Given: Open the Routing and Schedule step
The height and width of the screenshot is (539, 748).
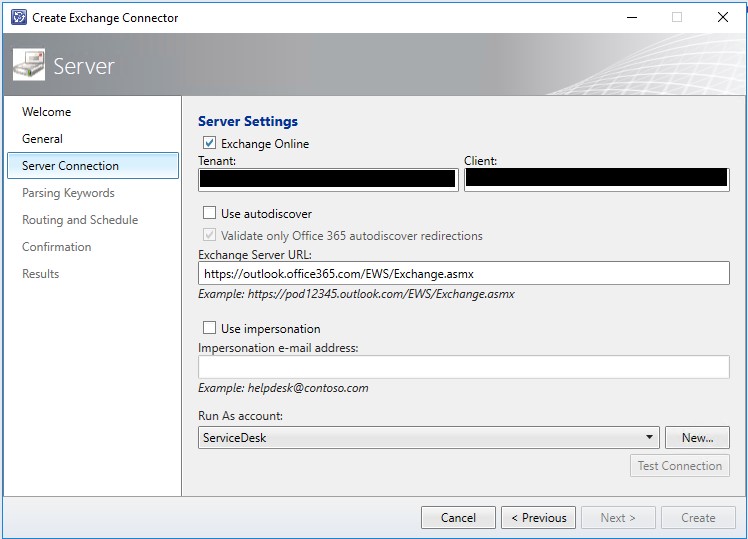Looking at the screenshot, I should [x=80, y=220].
